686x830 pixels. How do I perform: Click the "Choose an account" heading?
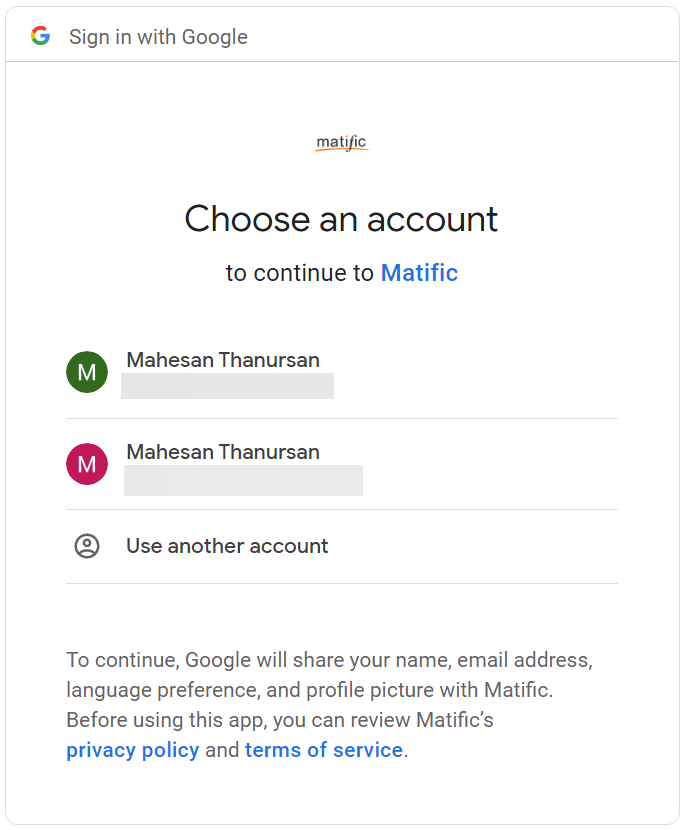(341, 219)
